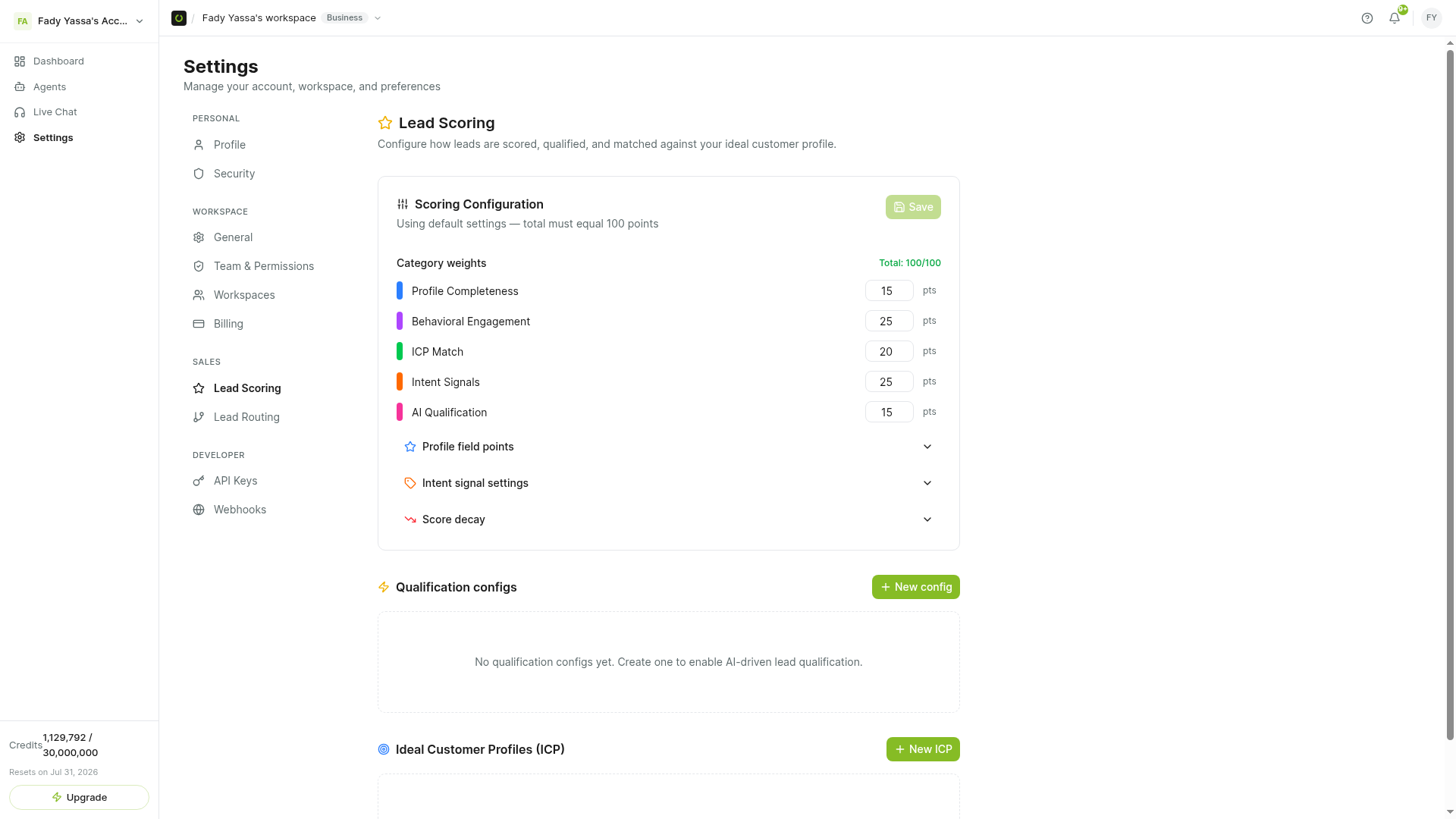Click the Live Chat headset icon

(x=20, y=112)
